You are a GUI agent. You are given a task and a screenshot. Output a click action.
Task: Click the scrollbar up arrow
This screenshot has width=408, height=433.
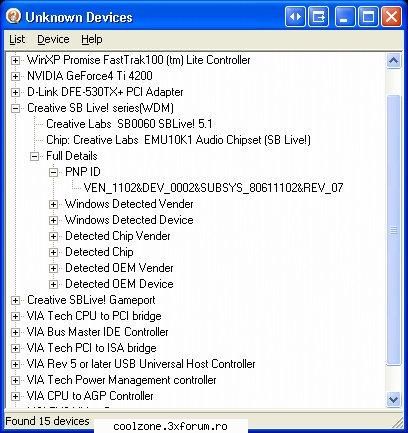393,61
